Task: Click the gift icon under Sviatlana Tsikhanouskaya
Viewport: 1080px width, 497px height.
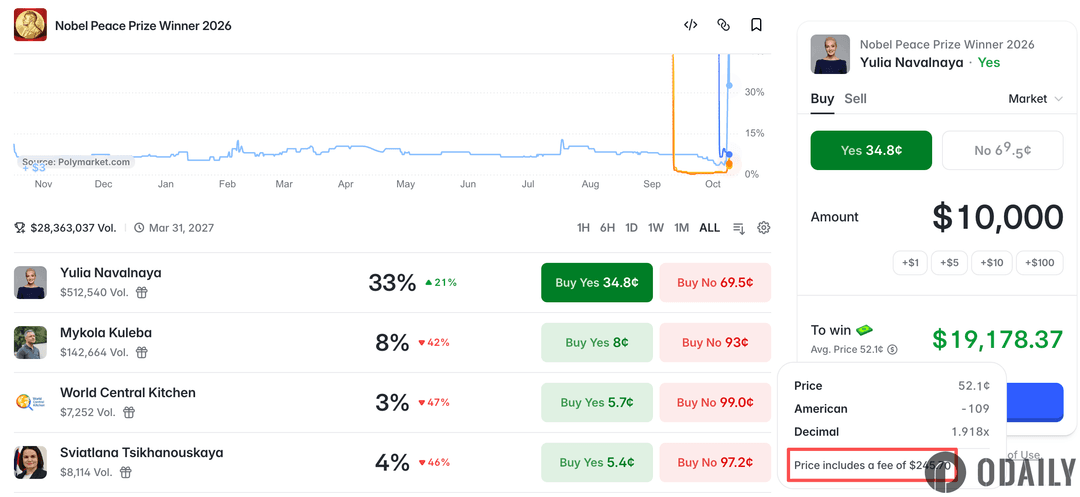Action: [x=125, y=472]
